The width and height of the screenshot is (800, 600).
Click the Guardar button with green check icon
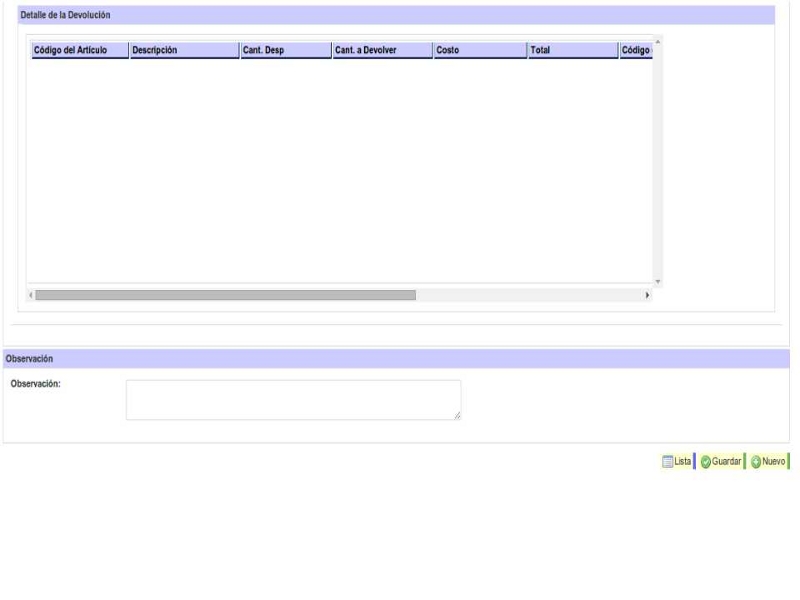[x=720, y=461]
